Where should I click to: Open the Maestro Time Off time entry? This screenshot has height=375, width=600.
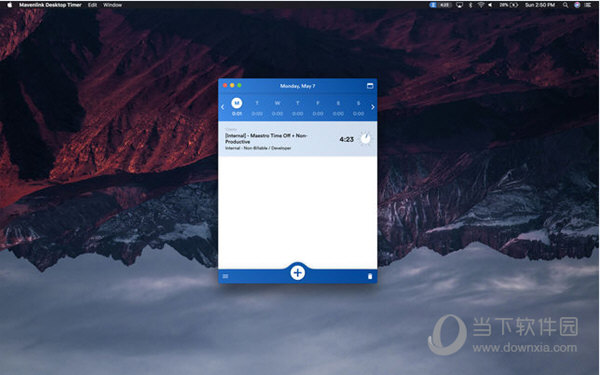[297, 139]
